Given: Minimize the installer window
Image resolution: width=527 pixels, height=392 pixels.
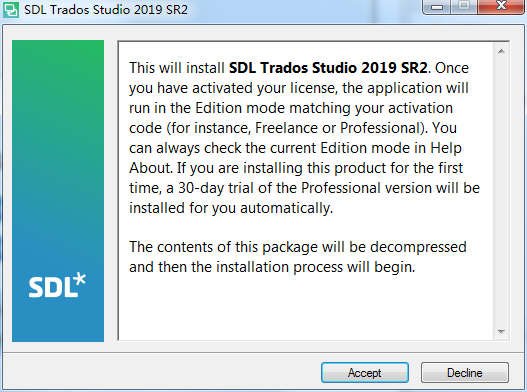Looking at the screenshot, I should click(x=436, y=7).
